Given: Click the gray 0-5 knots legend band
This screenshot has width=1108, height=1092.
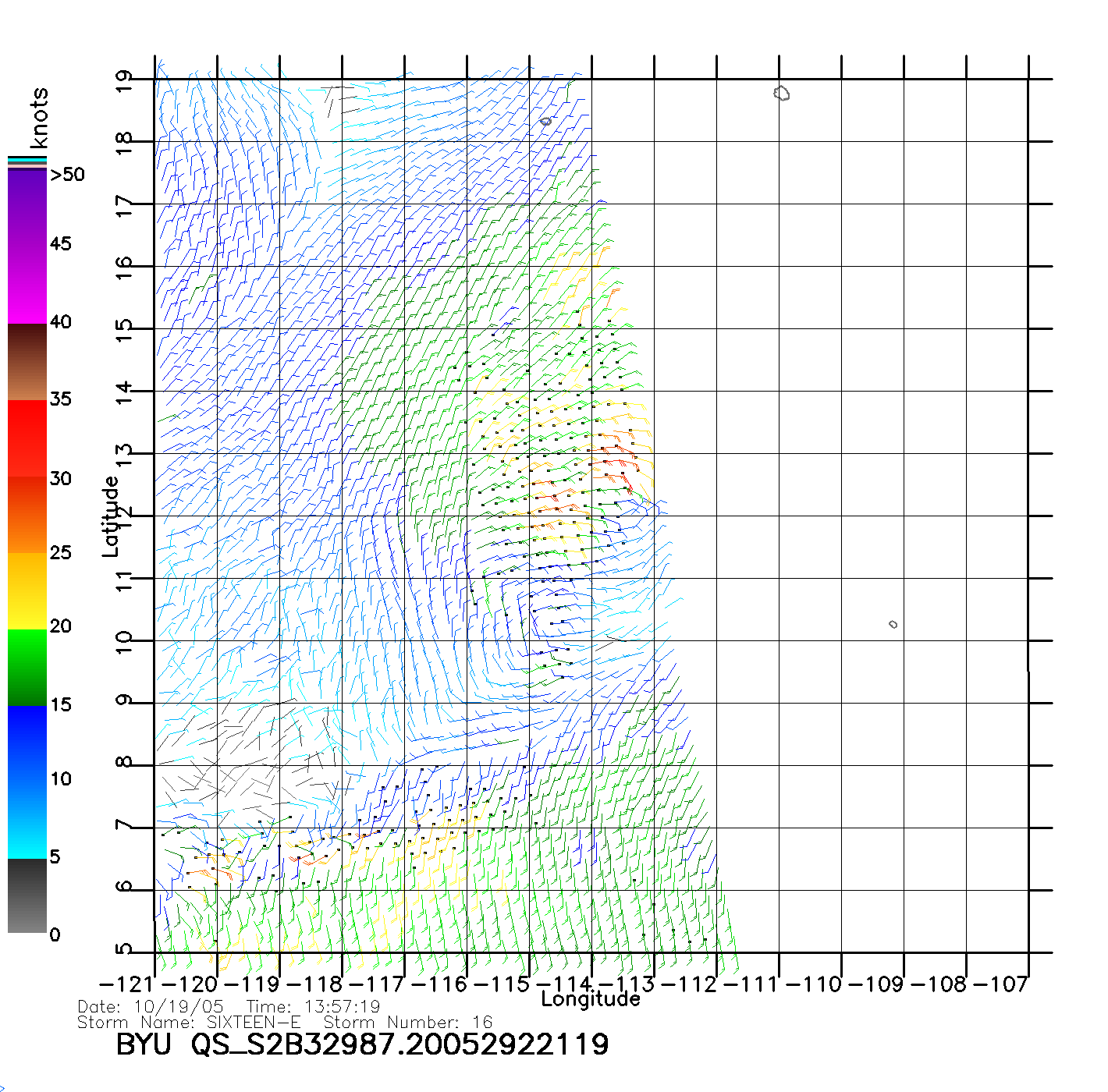Looking at the screenshot, I should [27, 895].
